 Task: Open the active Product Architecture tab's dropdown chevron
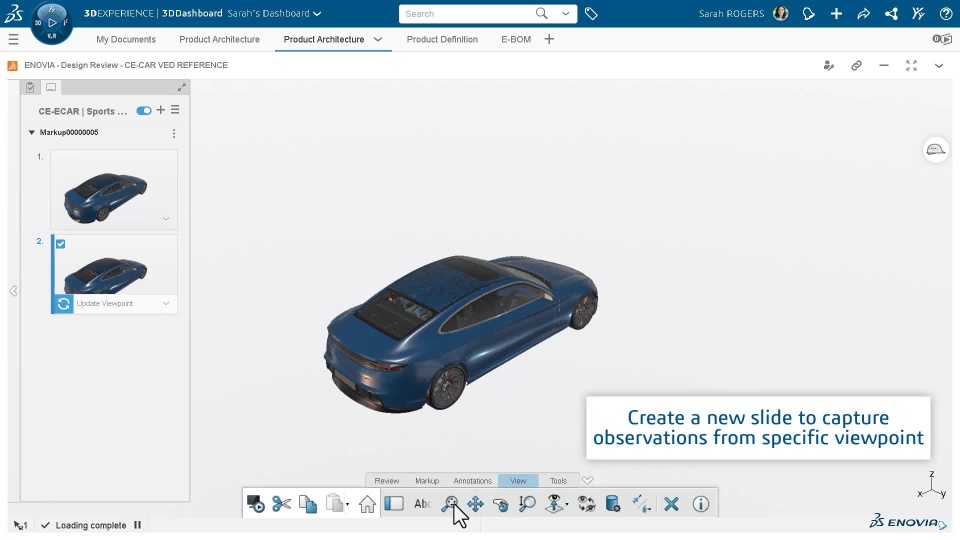click(378, 39)
